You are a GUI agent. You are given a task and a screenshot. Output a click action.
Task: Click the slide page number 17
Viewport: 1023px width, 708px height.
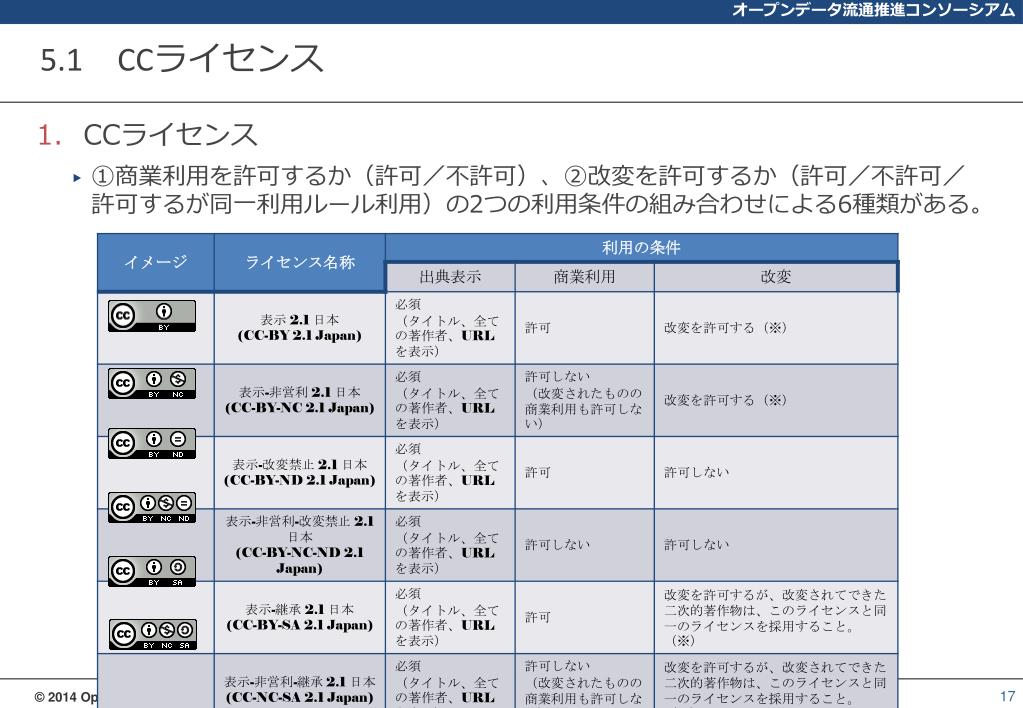click(x=1007, y=696)
